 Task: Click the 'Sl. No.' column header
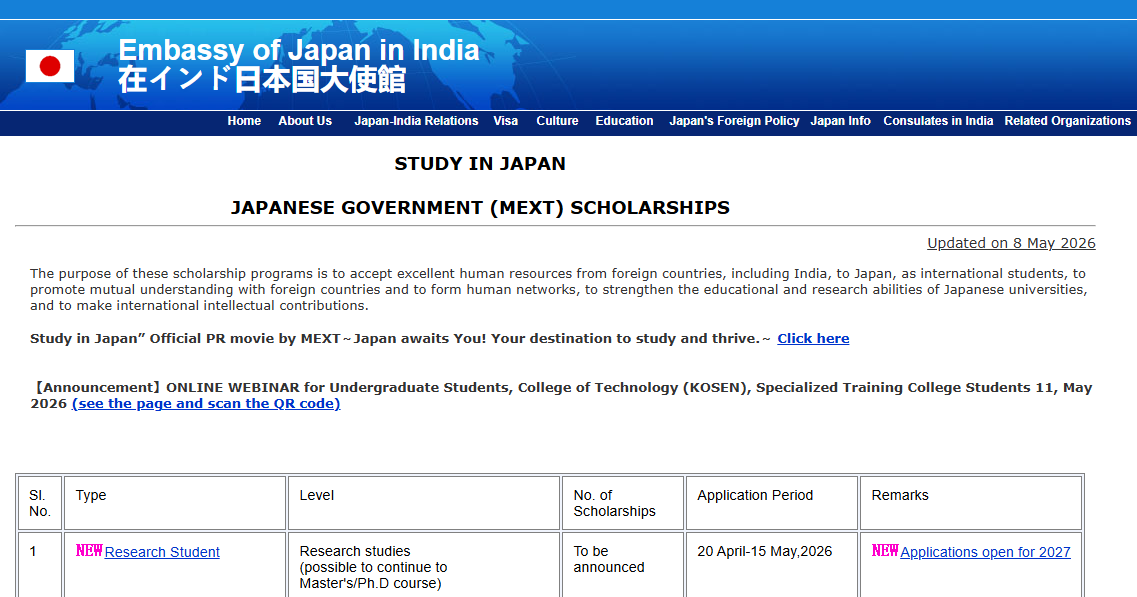tap(40, 503)
